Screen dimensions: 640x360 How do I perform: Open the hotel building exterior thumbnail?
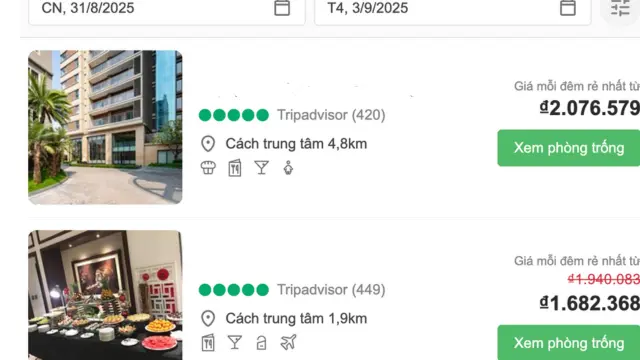coord(105,127)
